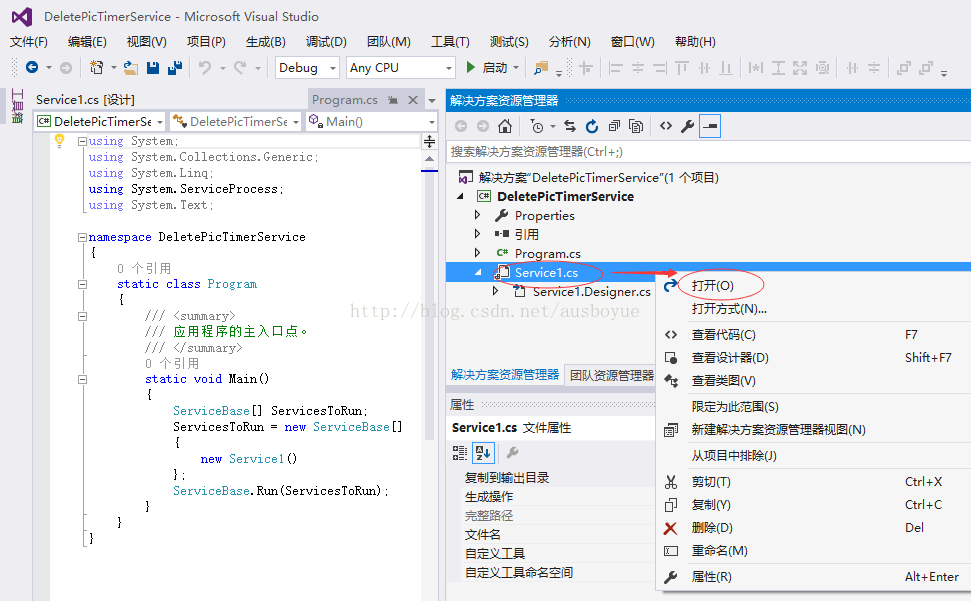This screenshot has width=971, height=601.
Task: Switch to the Service1.cs [设计] tab
Action: (85, 100)
